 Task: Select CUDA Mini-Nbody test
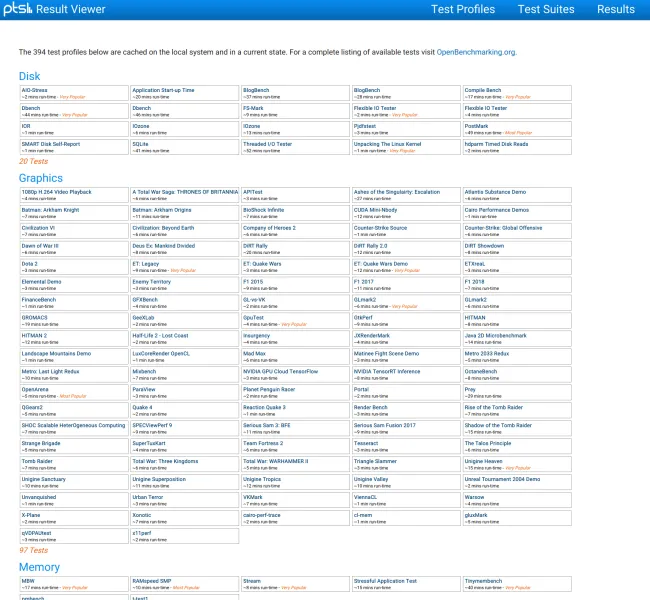coord(406,213)
